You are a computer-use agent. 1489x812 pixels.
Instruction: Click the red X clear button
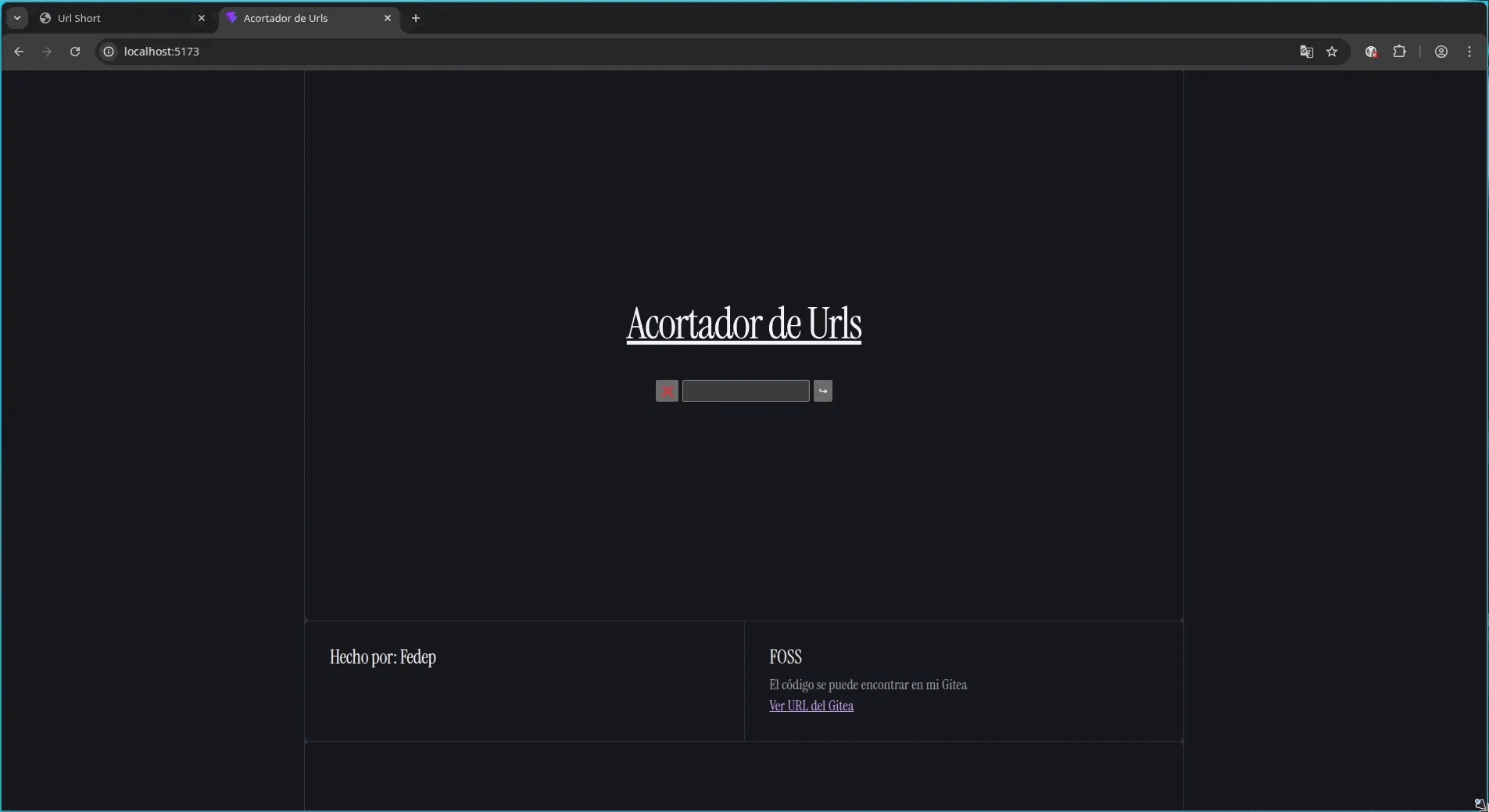pyautogui.click(x=667, y=391)
